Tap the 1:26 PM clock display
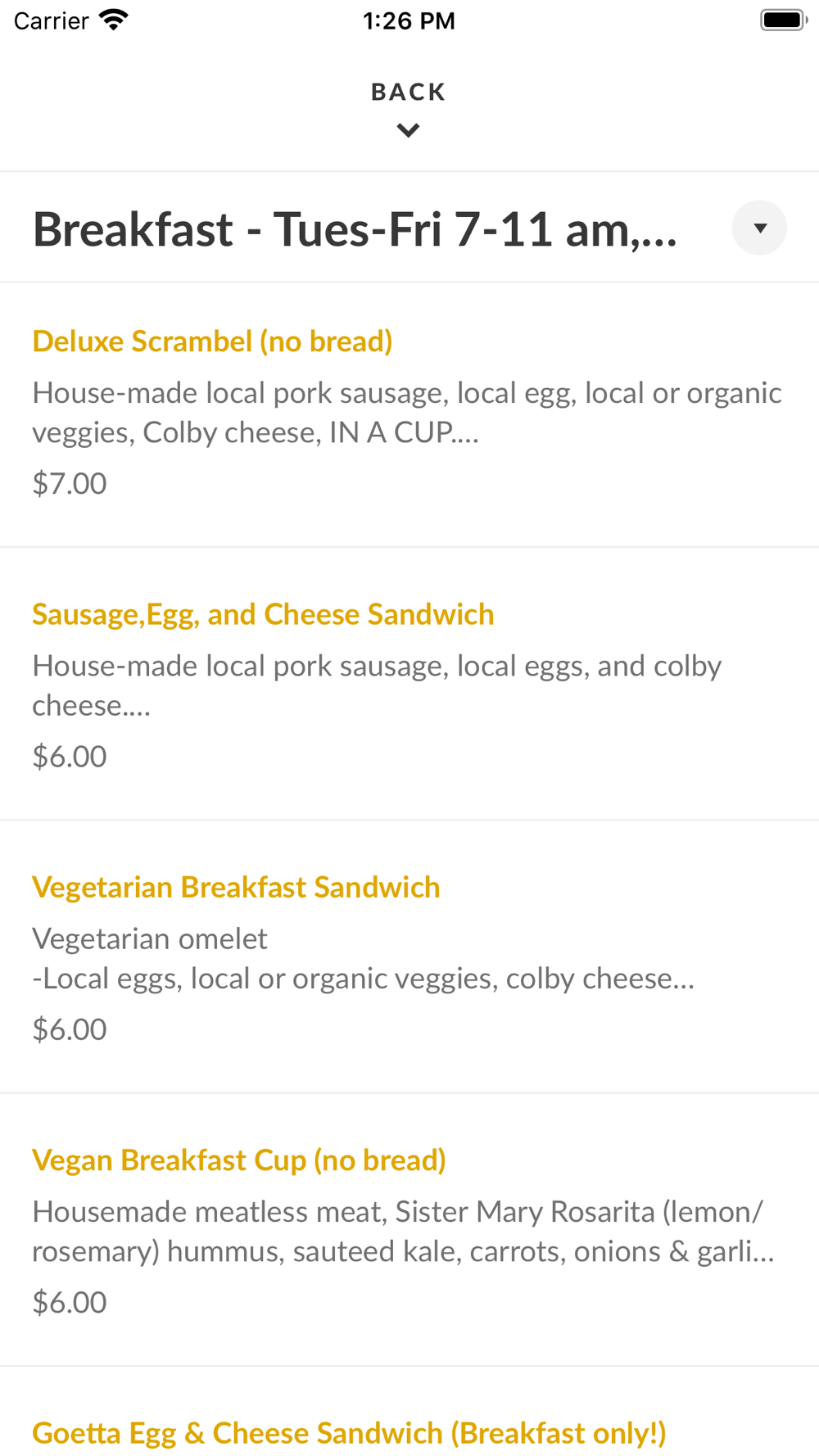Viewport: 819px width, 1456px height. click(409, 20)
